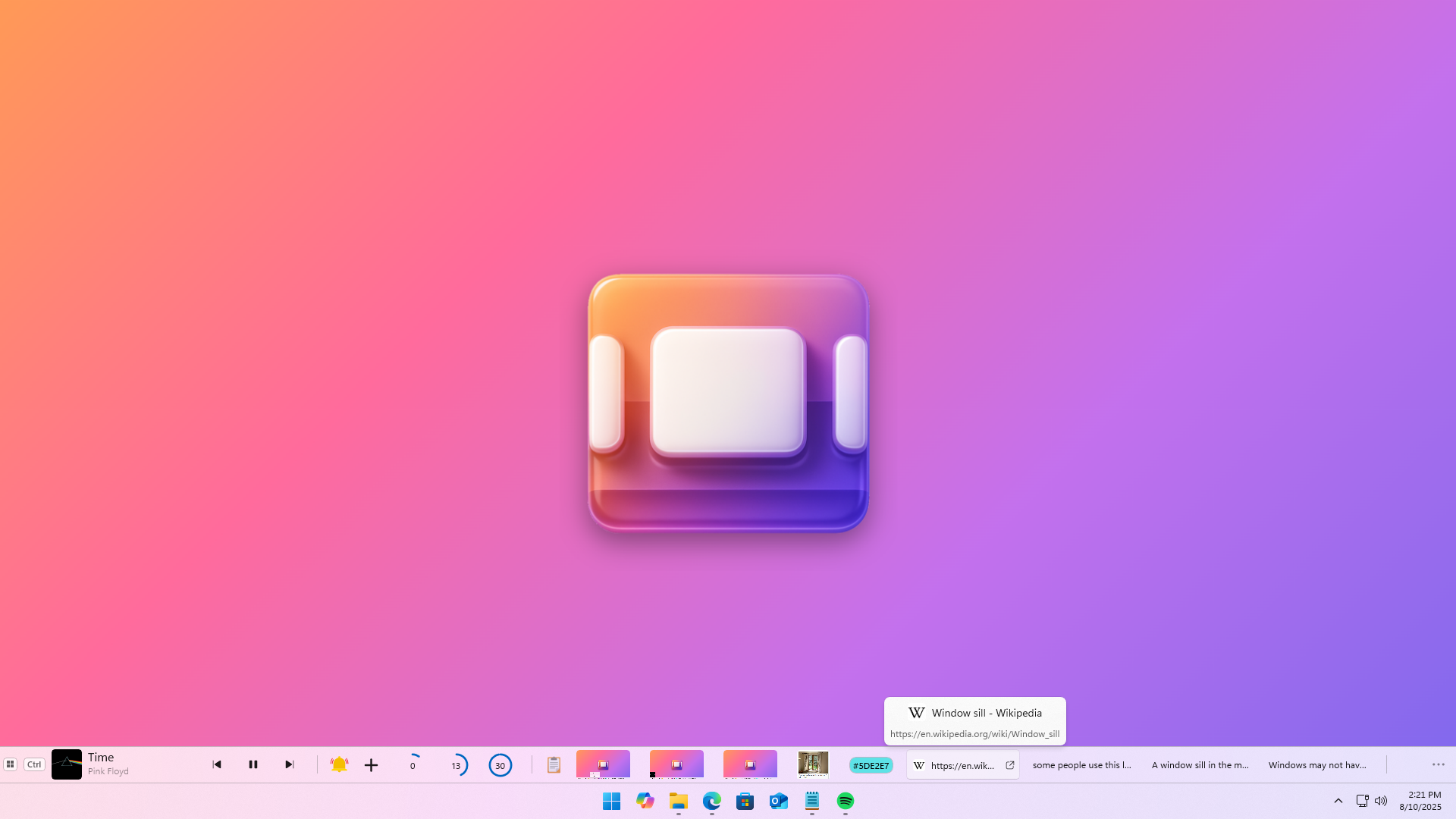Select clipboard text 'some people use this l...'
Image resolution: width=1456 pixels, height=819 pixels.
click(1081, 765)
